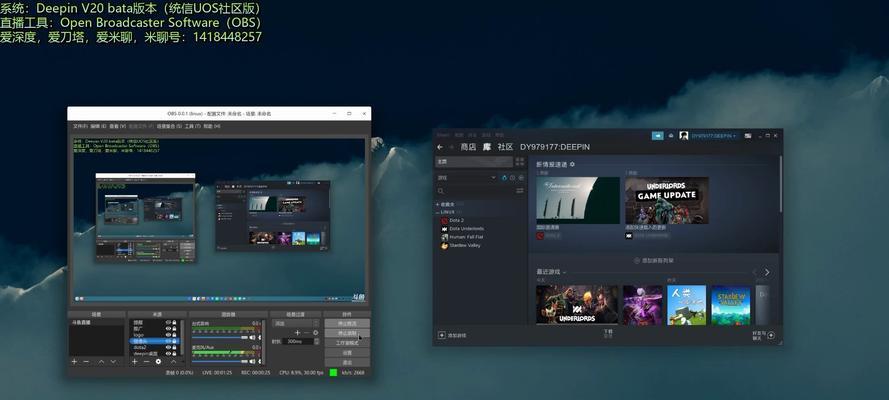Add a new scene in OBS Scenes panel
This screenshot has height=400, width=889.
pos(74,361)
